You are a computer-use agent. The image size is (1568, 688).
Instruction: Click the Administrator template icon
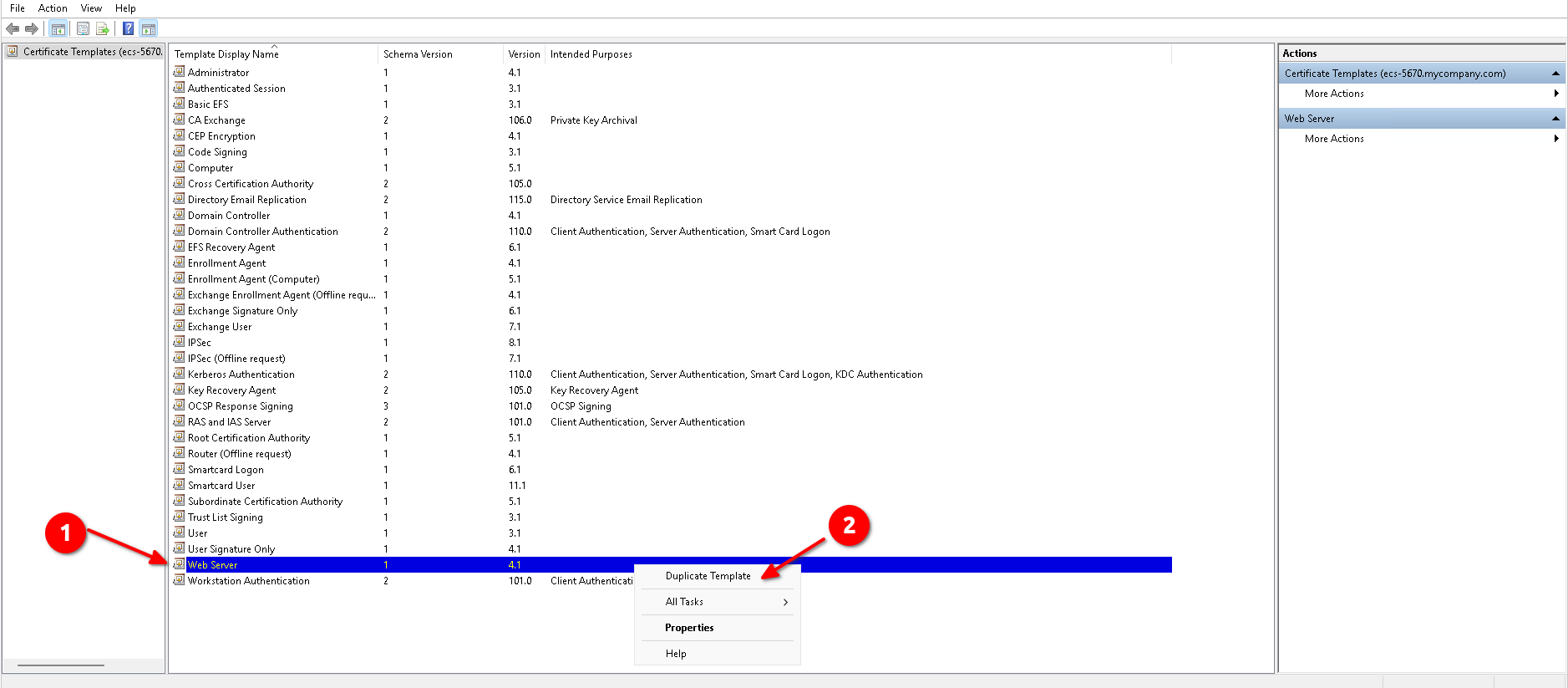[x=179, y=73]
